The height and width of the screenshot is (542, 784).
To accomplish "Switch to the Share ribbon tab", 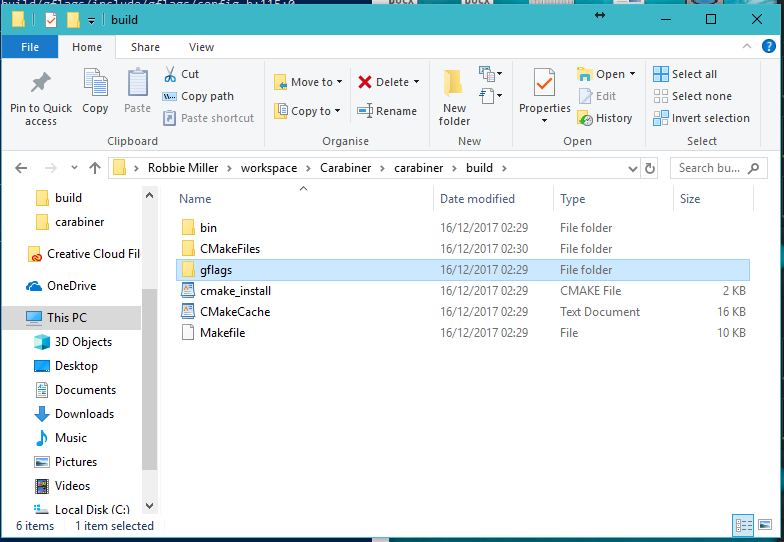I will point(146,47).
